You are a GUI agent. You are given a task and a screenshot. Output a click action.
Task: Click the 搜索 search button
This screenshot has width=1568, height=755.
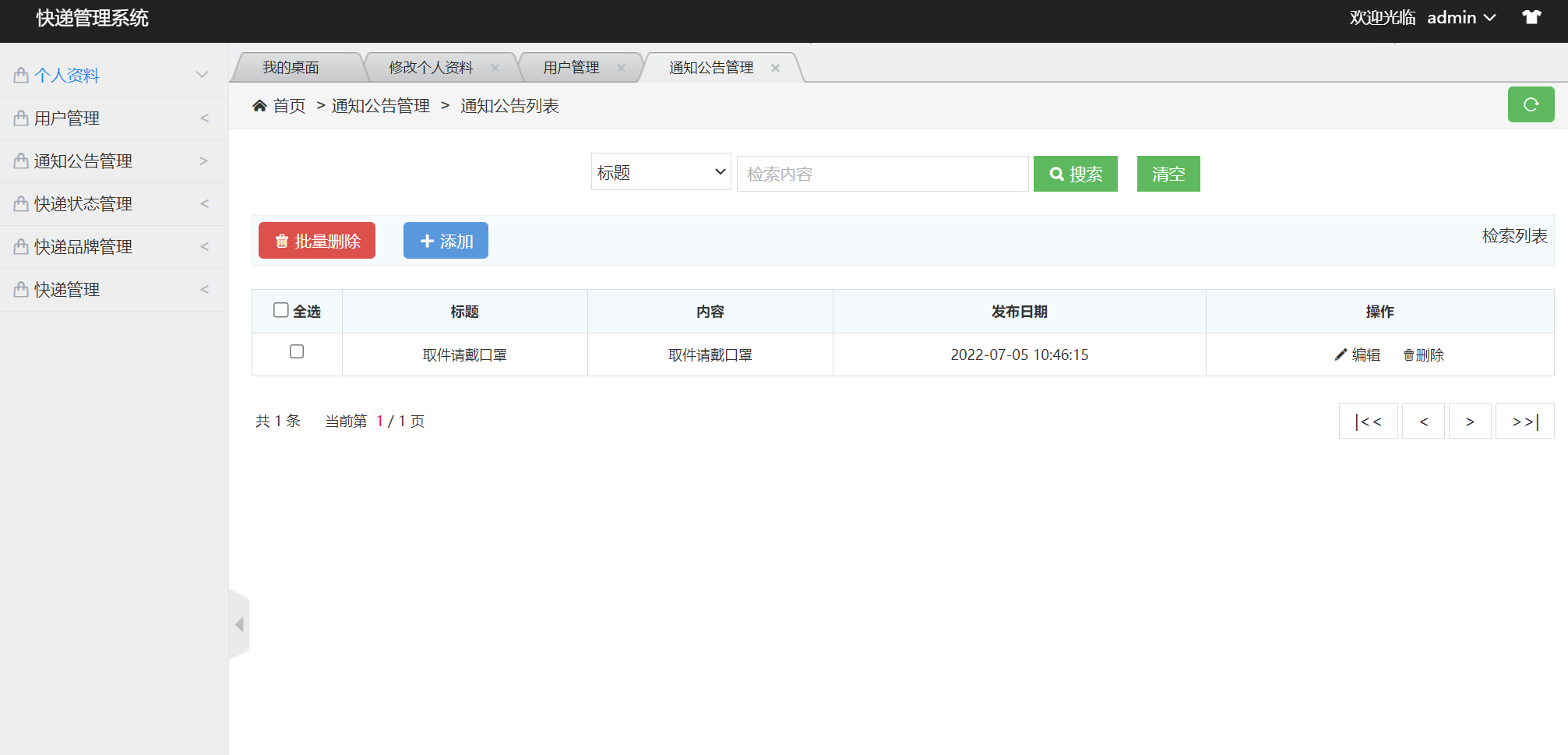pyautogui.click(x=1075, y=173)
